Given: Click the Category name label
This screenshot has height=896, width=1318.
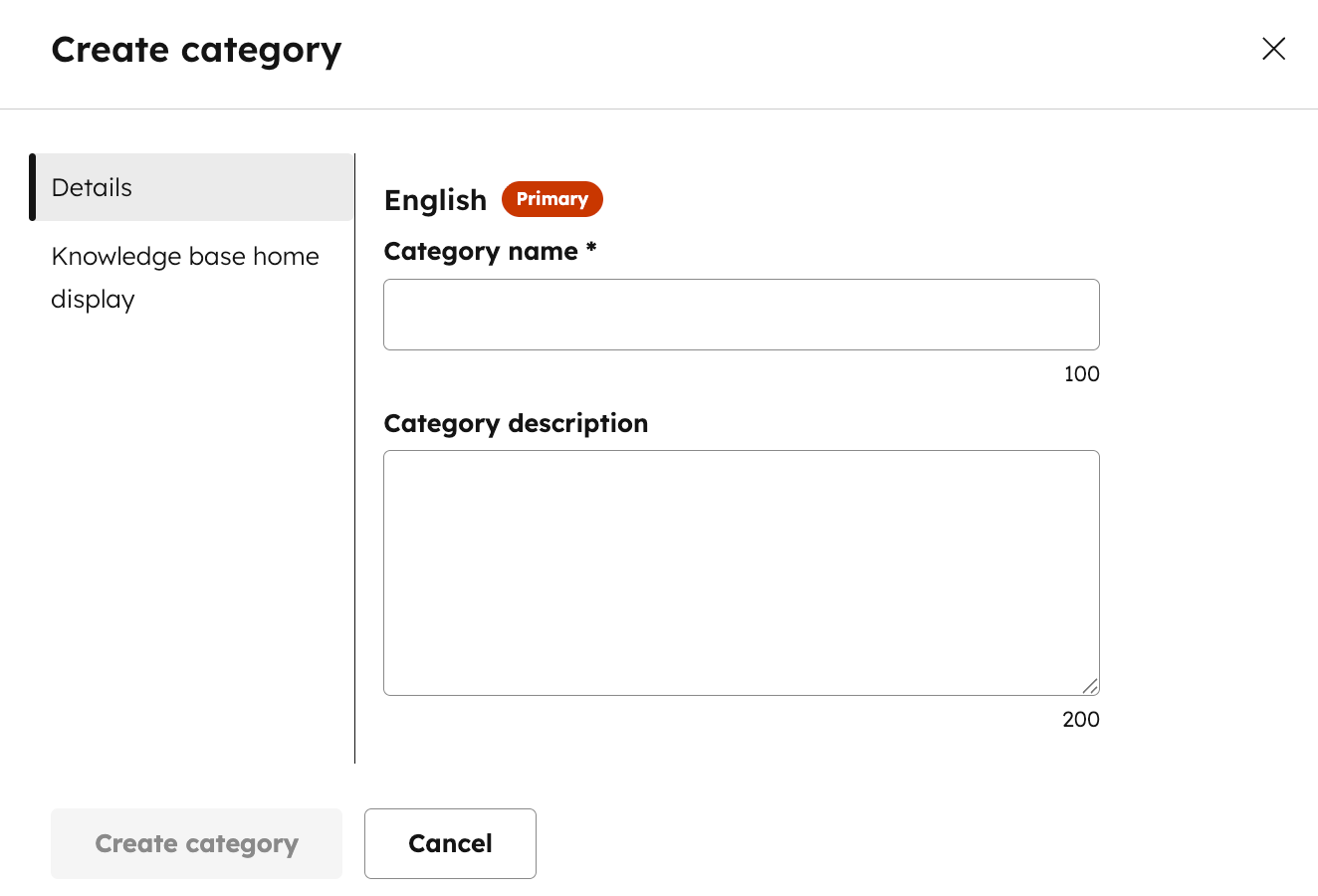Looking at the screenshot, I should [x=490, y=251].
